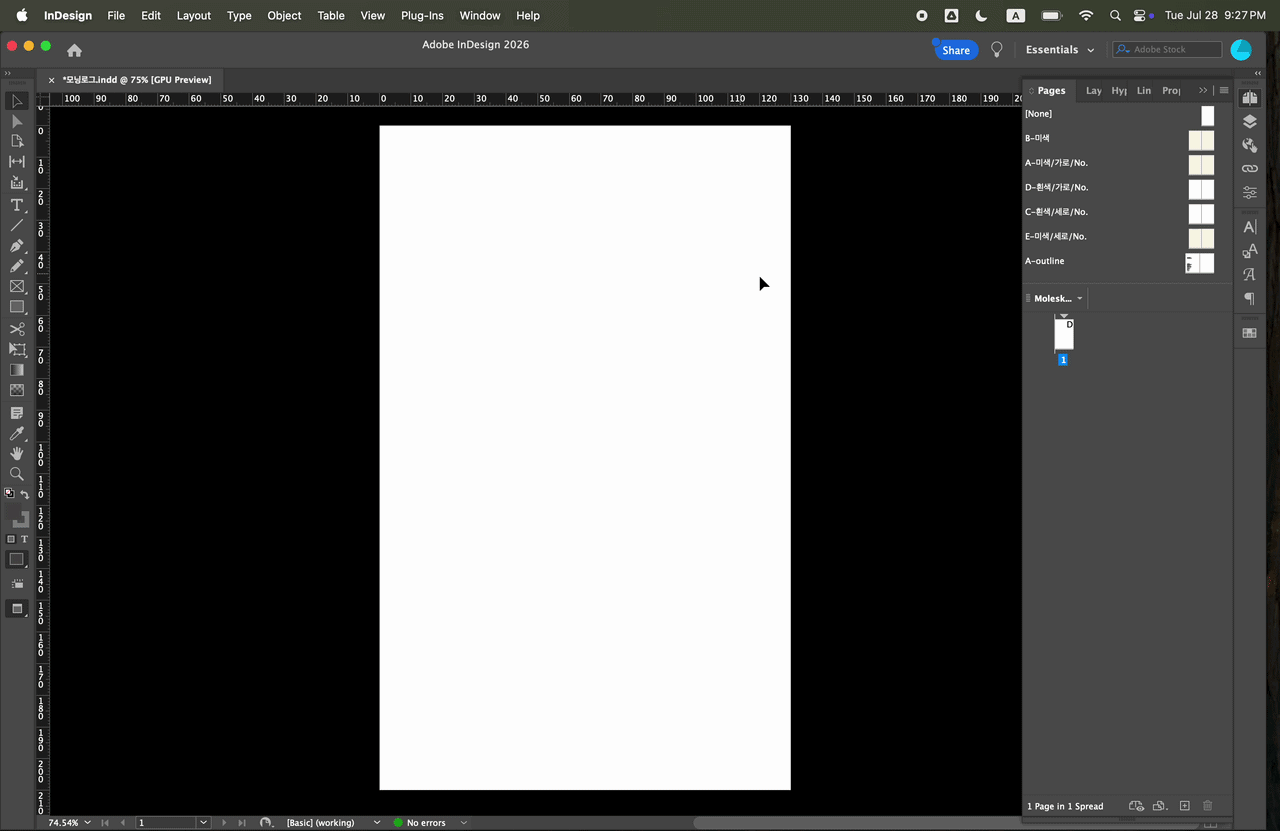Open the Object menu

point(284,15)
